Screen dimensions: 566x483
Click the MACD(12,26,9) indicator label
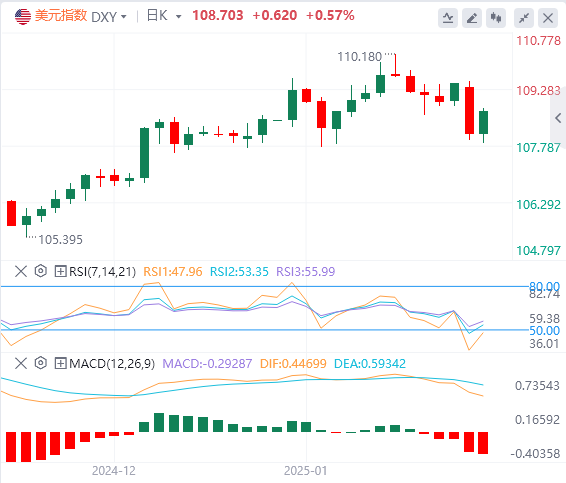point(112,364)
